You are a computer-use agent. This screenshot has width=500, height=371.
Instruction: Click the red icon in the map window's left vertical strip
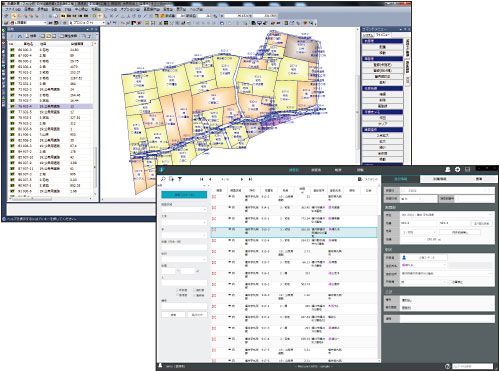click(3, 43)
